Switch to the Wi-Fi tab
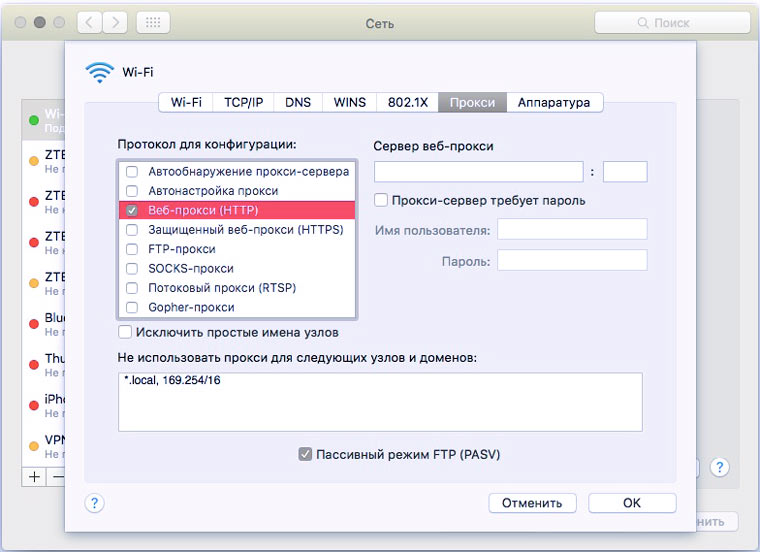 (x=186, y=102)
